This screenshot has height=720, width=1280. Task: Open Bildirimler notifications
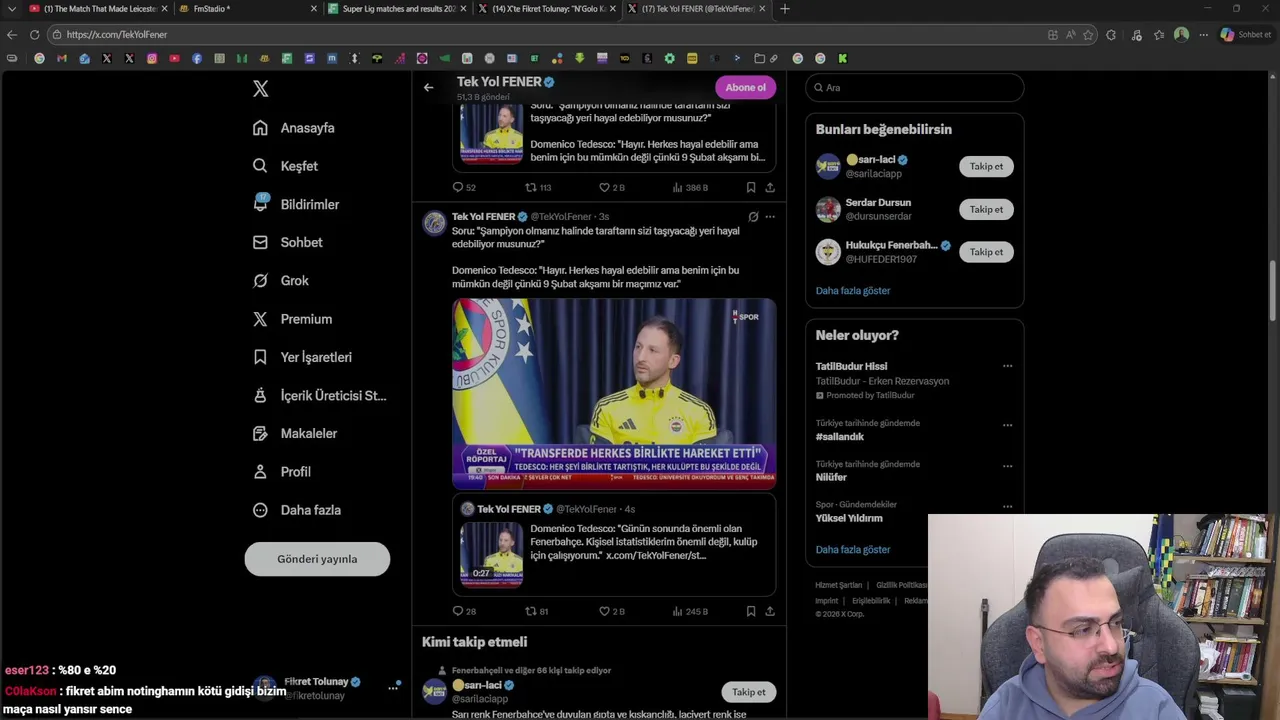pos(296,204)
